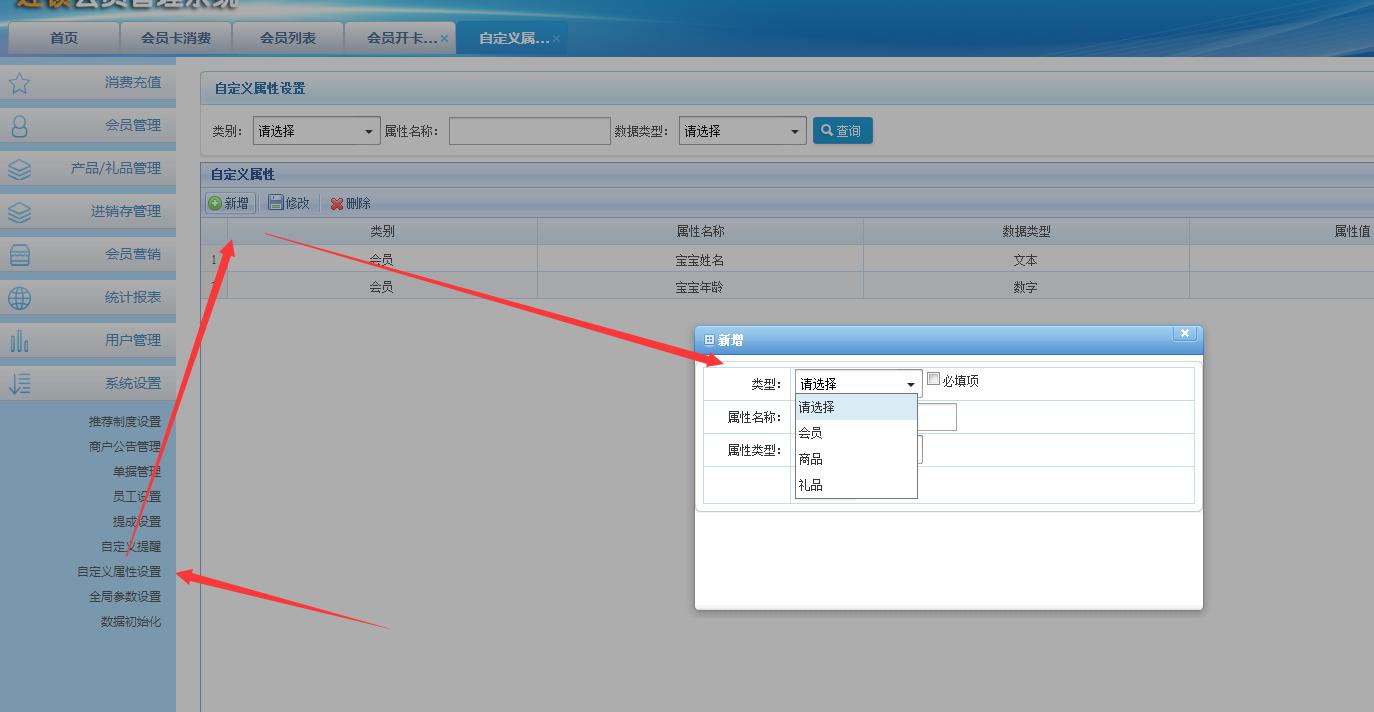Click the 新增 add button in toolbar
The width and height of the screenshot is (1374, 712).
pos(229,203)
